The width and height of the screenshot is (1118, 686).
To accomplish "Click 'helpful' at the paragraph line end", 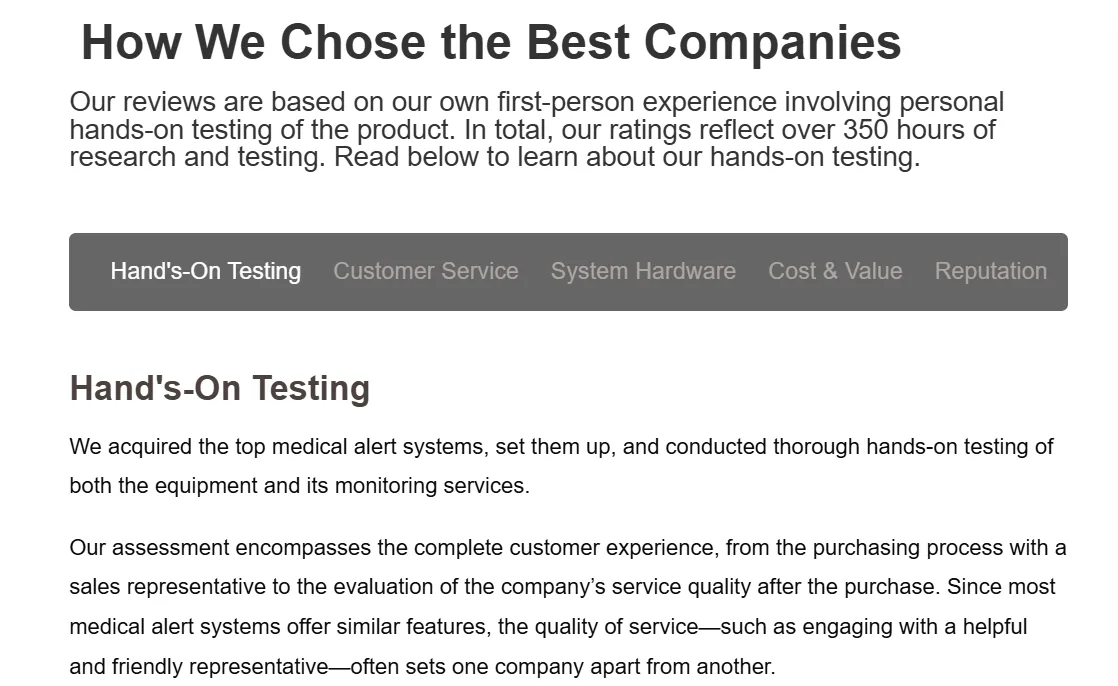I will pyautogui.click(x=995, y=627).
